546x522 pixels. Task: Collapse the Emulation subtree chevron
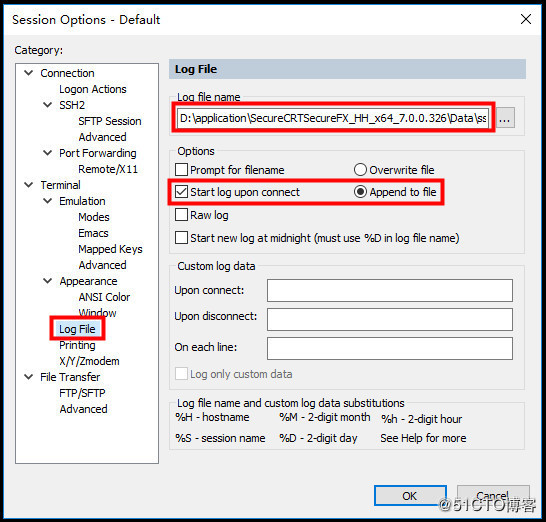pos(48,201)
